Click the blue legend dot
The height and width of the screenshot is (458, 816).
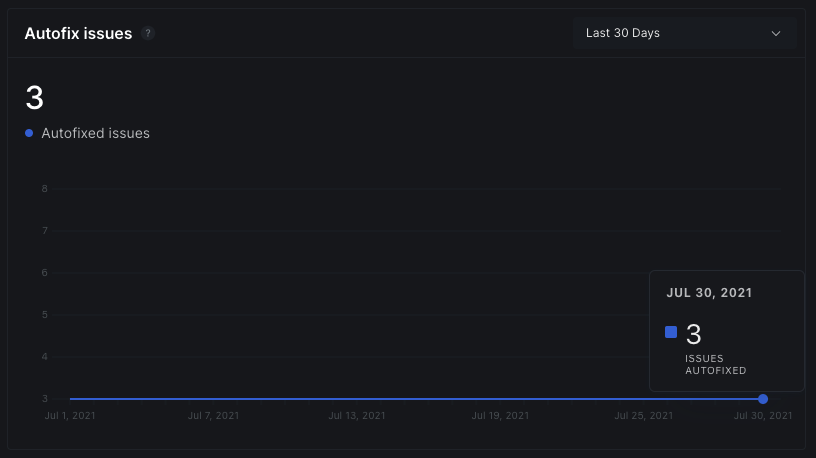click(x=29, y=133)
